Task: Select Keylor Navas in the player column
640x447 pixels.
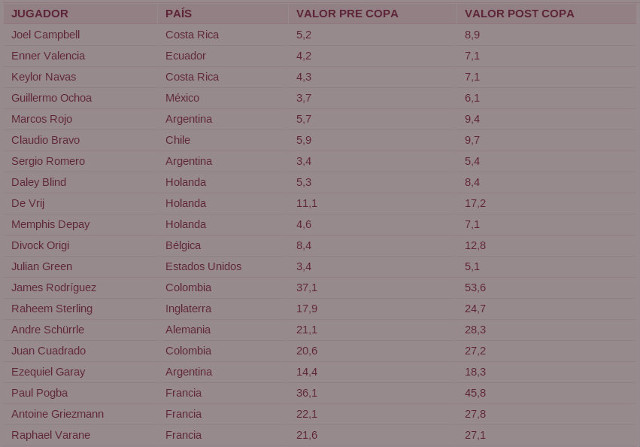Action: 43,77
